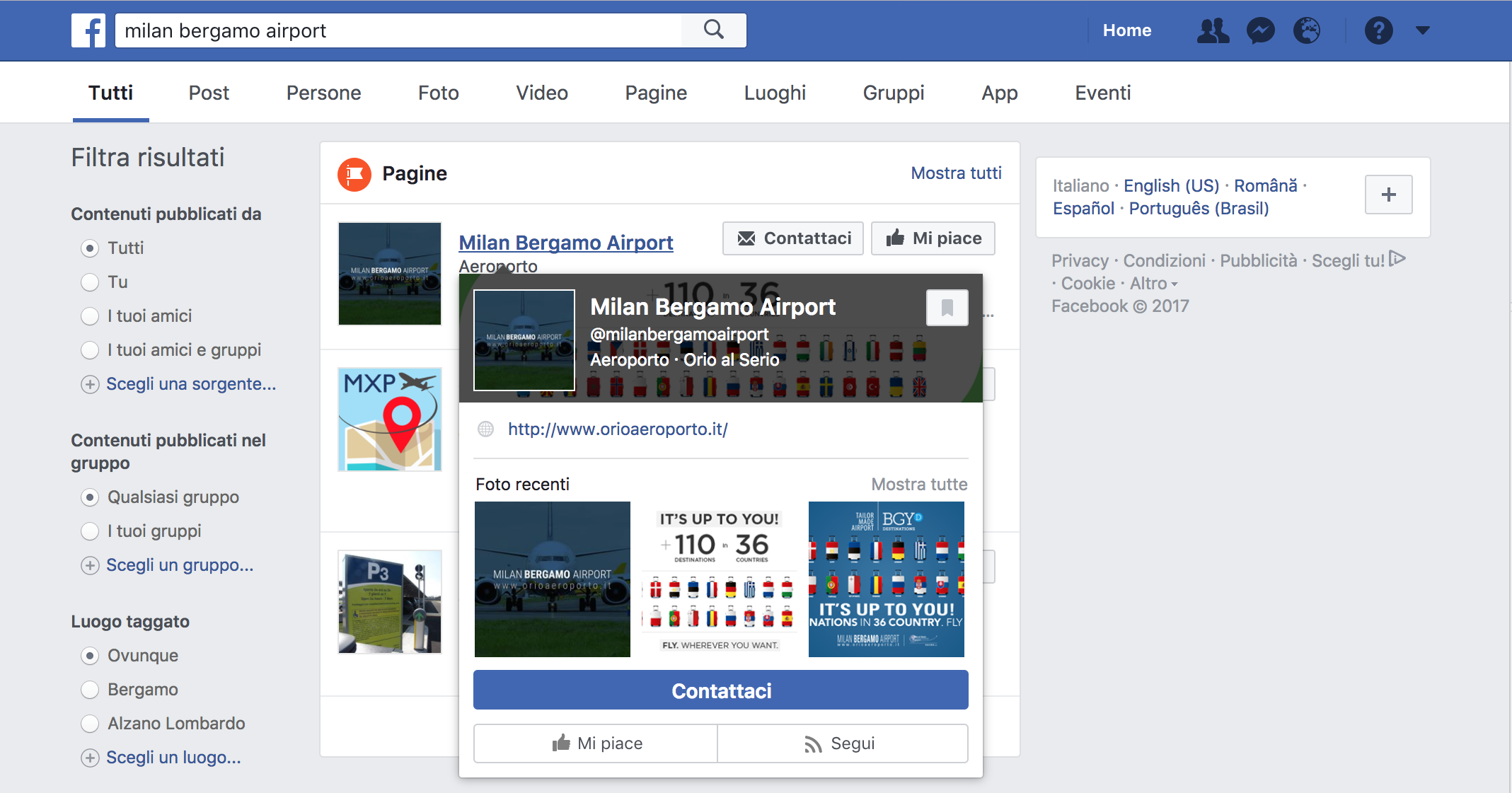Click the Facebook logo icon
Image resolution: width=1512 pixels, height=793 pixels.
pos(88,30)
